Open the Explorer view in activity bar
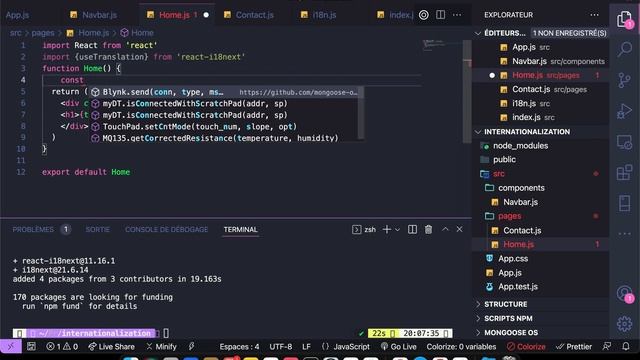 tap(624, 19)
